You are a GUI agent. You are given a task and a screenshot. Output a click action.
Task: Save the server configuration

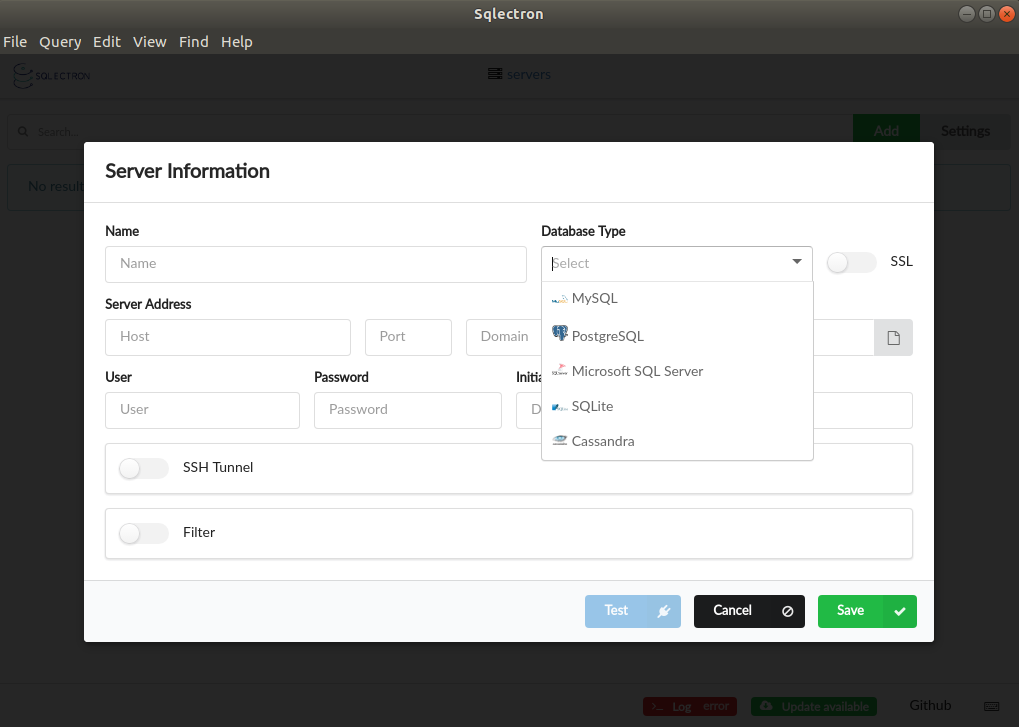pos(867,611)
